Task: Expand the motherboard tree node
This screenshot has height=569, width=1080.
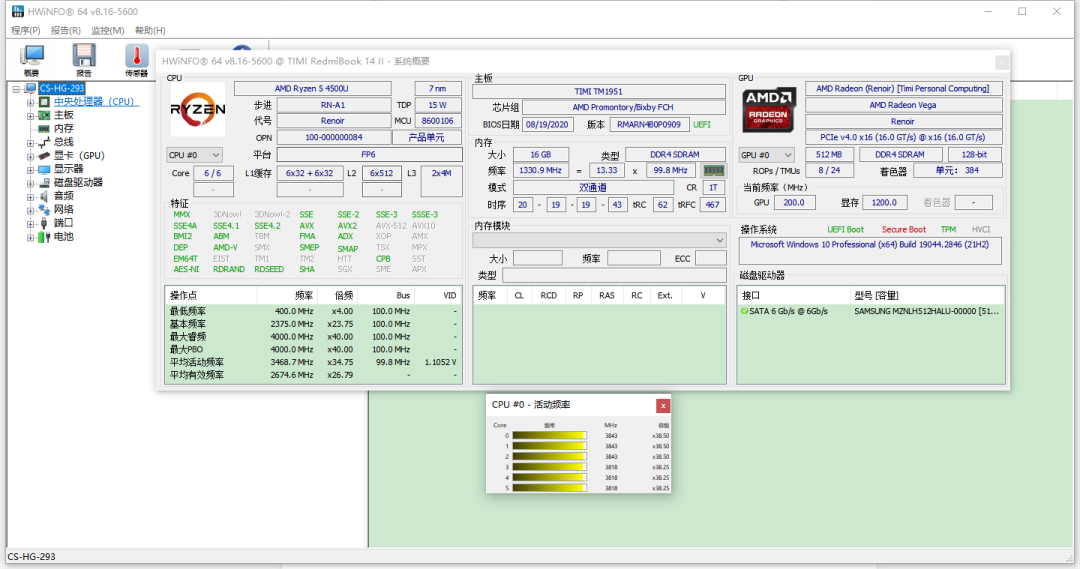Action: tap(30, 116)
